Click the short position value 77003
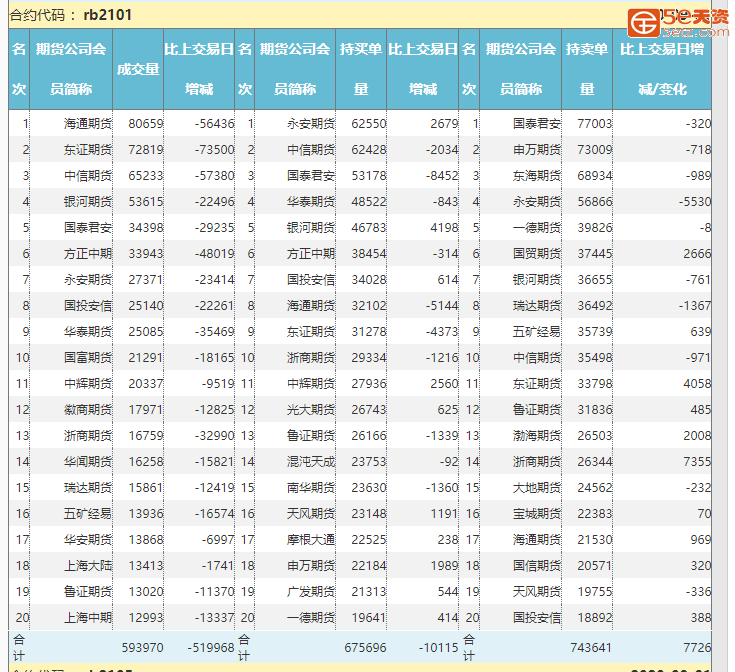The width and height of the screenshot is (735, 672). tap(595, 124)
